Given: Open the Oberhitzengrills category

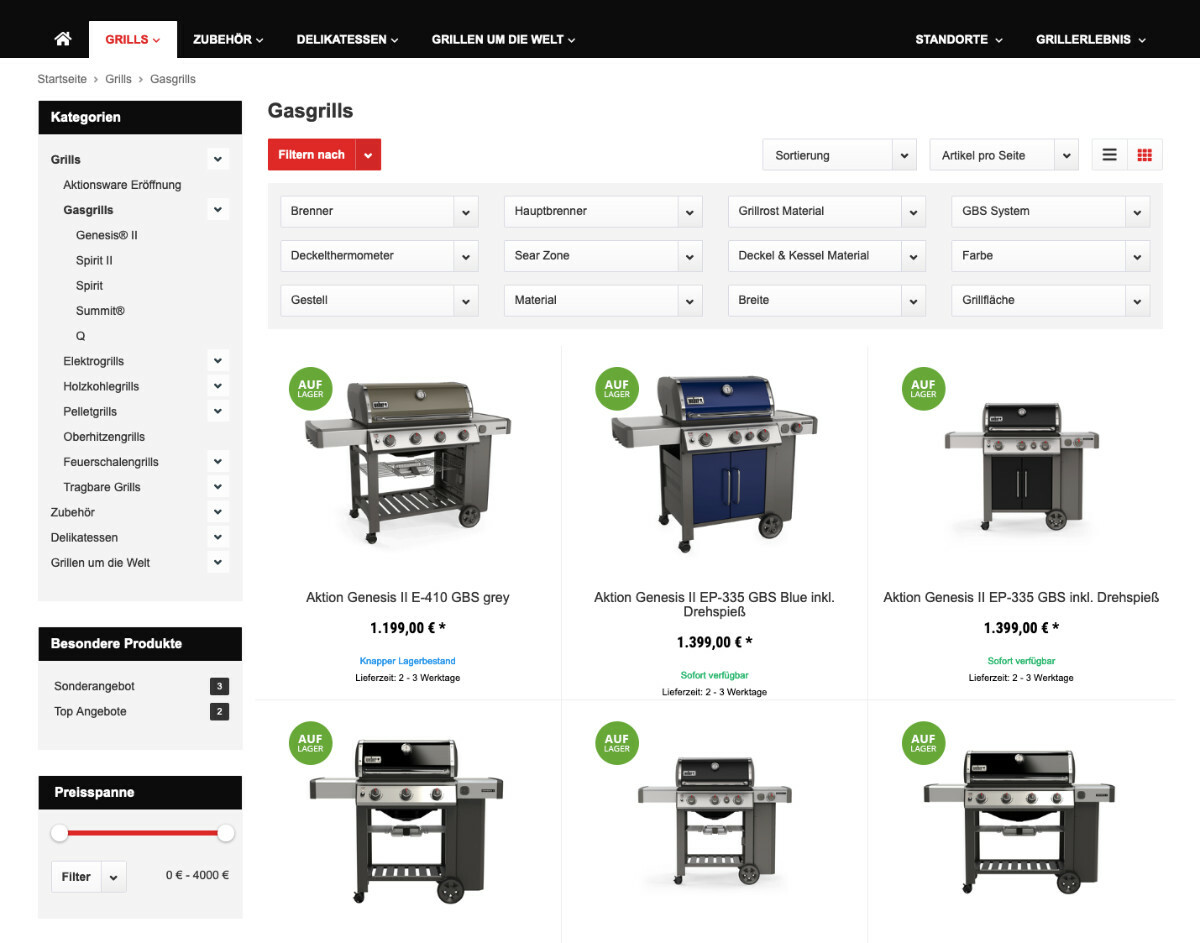Looking at the screenshot, I should click(104, 437).
